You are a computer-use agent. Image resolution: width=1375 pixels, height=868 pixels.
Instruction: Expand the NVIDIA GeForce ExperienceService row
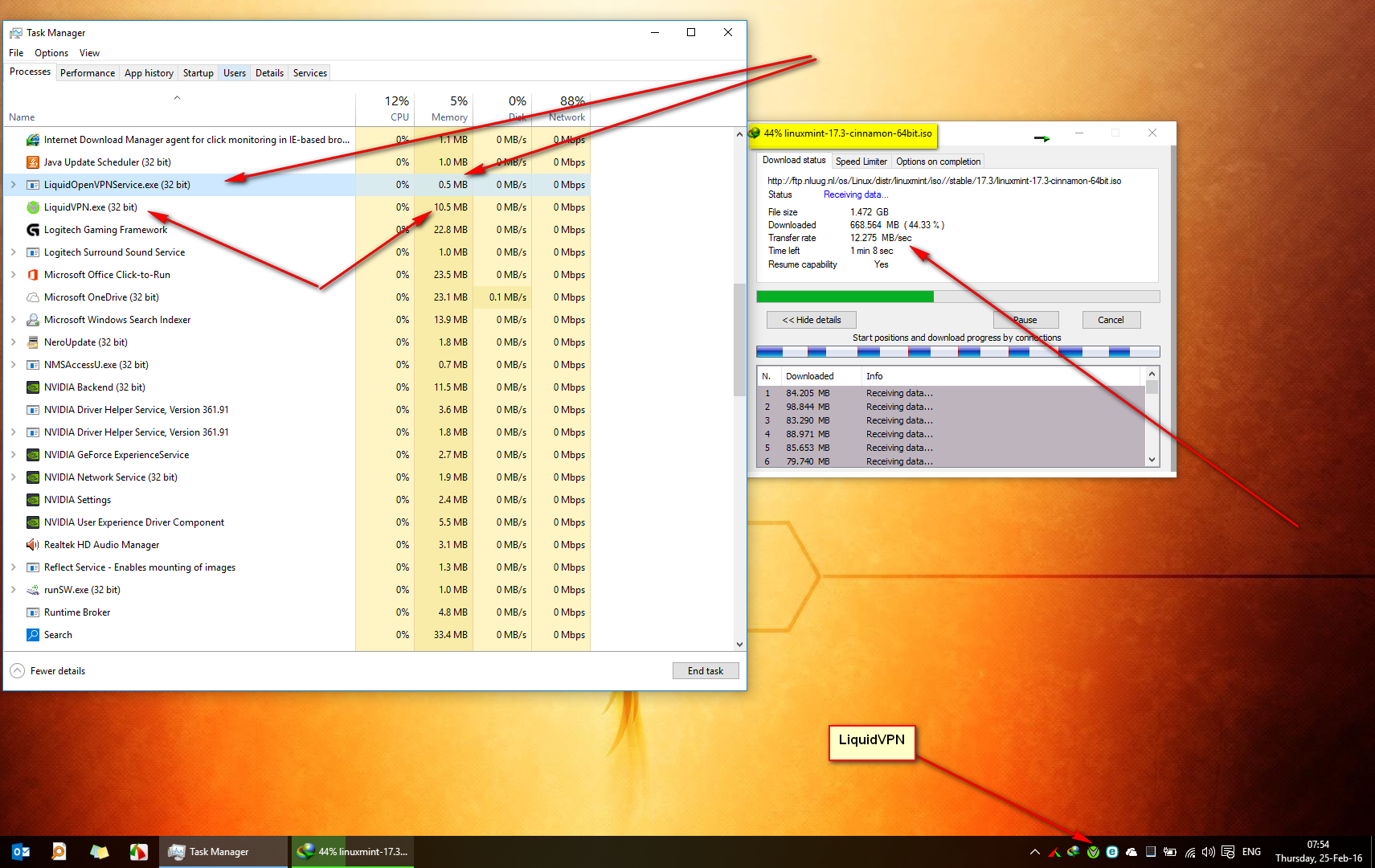(14, 455)
